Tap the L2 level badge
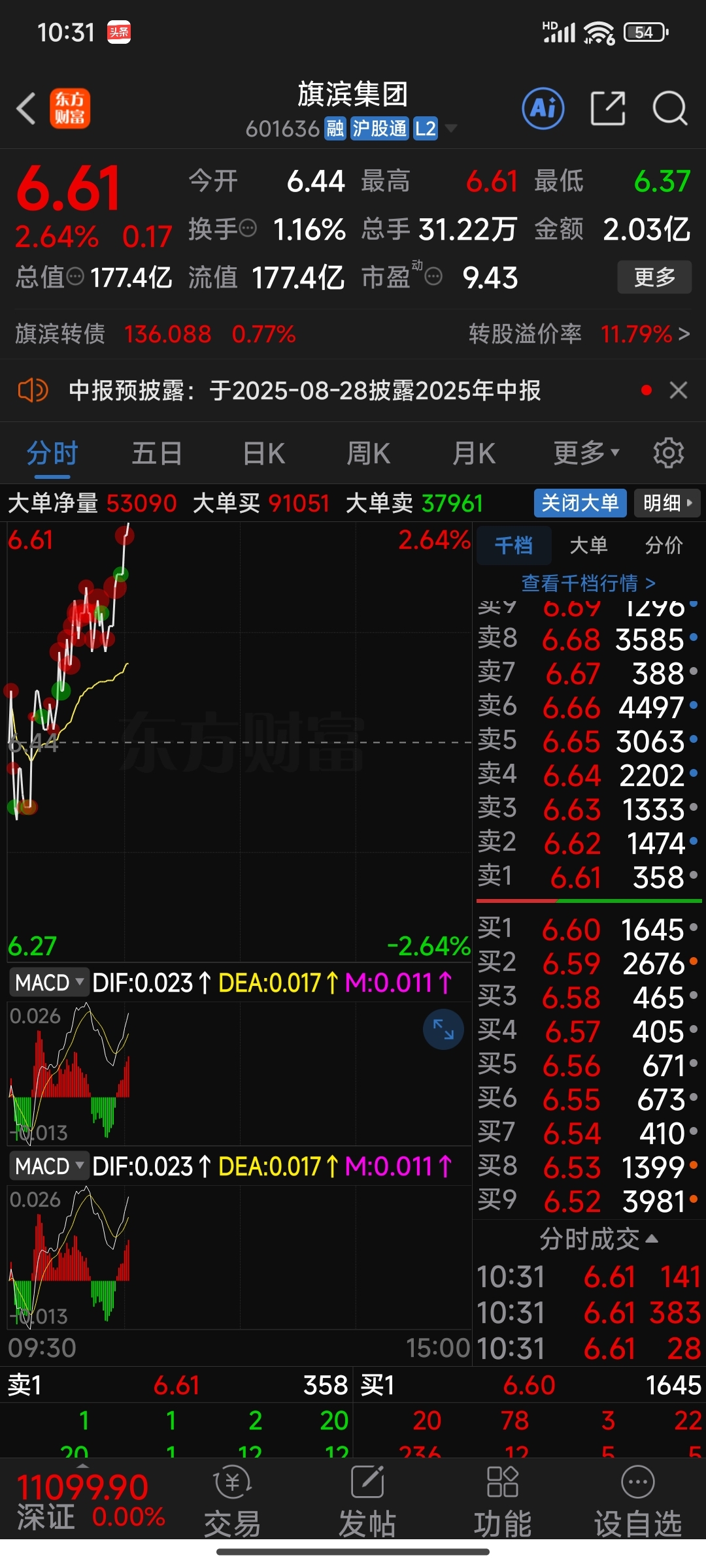The width and height of the screenshot is (706, 1568). 426,129
